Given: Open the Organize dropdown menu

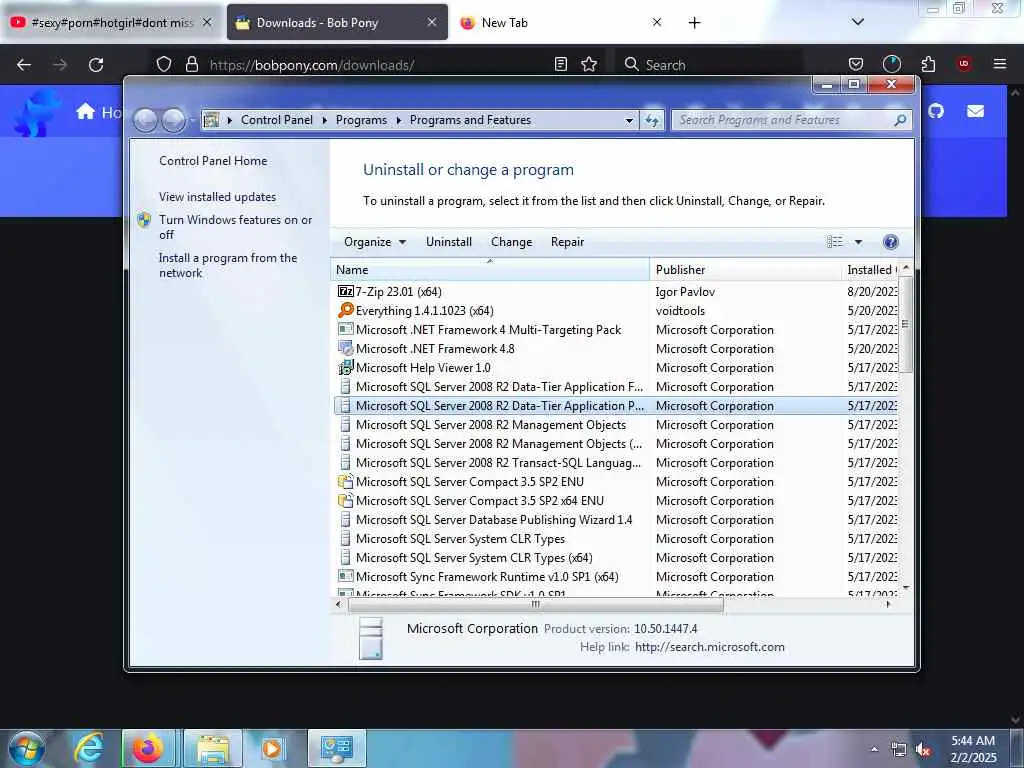Looking at the screenshot, I should (375, 242).
